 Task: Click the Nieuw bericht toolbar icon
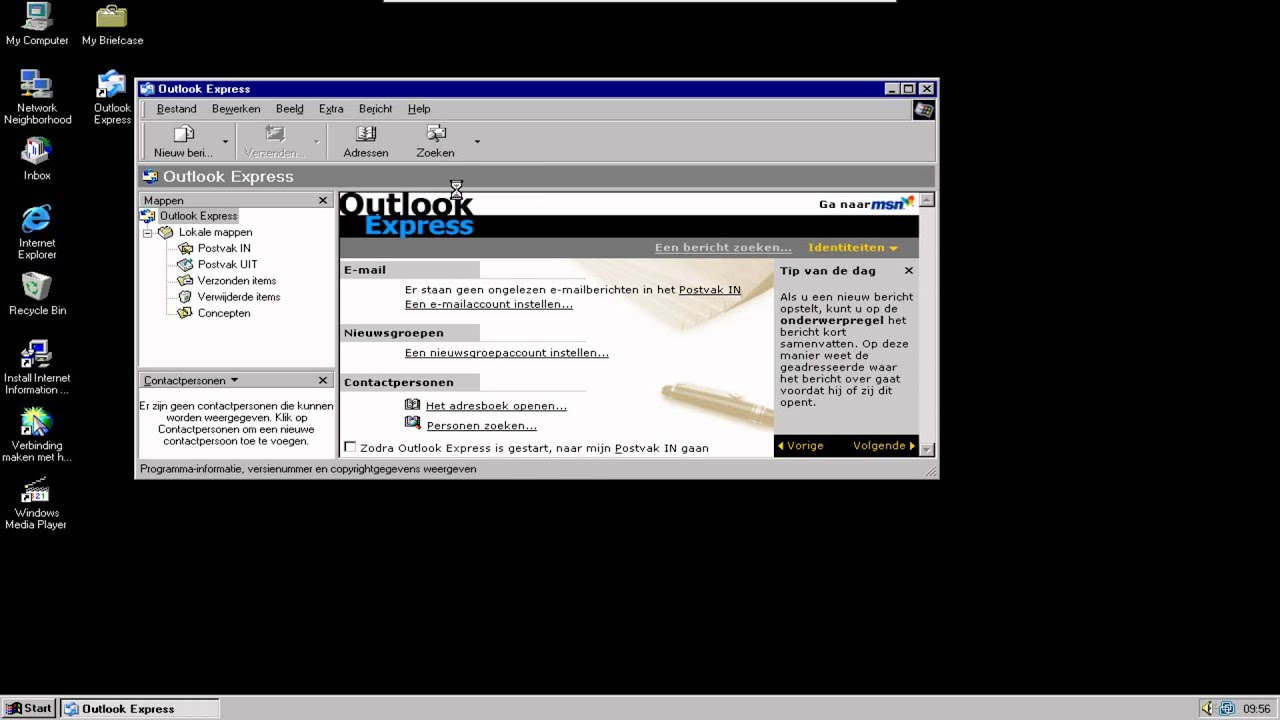click(x=183, y=134)
